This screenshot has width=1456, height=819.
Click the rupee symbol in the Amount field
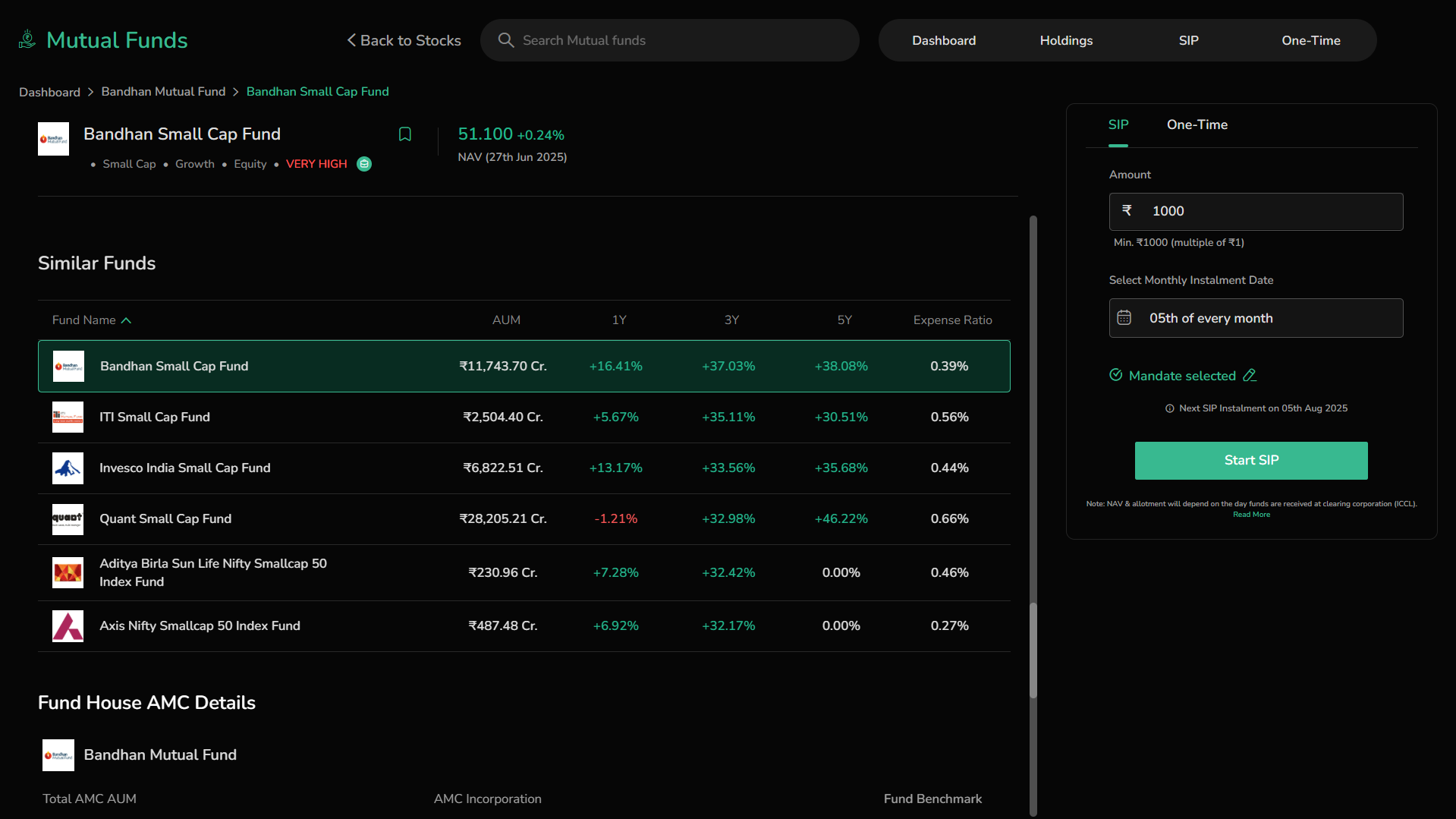pyautogui.click(x=1127, y=211)
